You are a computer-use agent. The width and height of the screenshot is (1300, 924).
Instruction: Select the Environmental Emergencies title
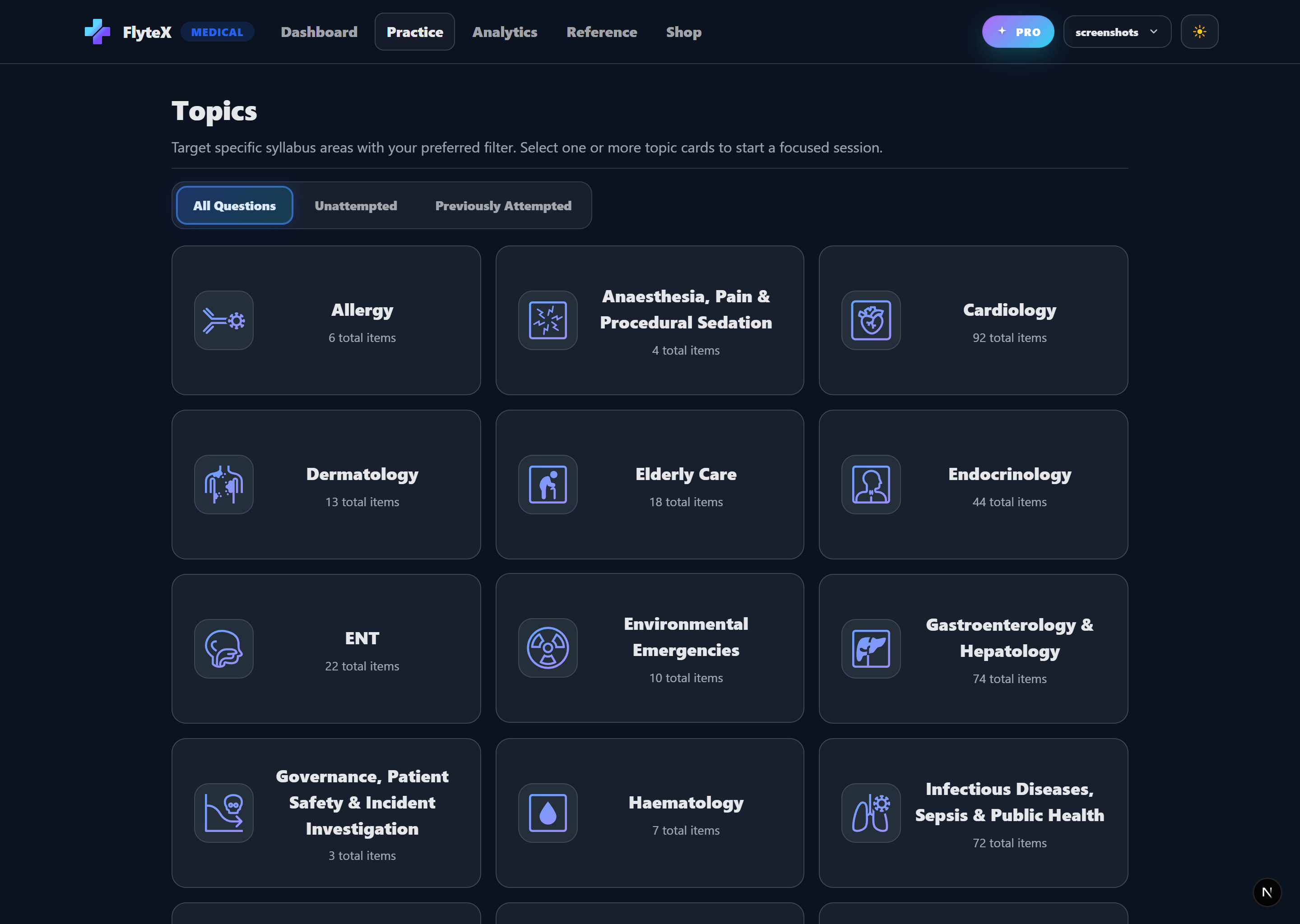point(686,637)
